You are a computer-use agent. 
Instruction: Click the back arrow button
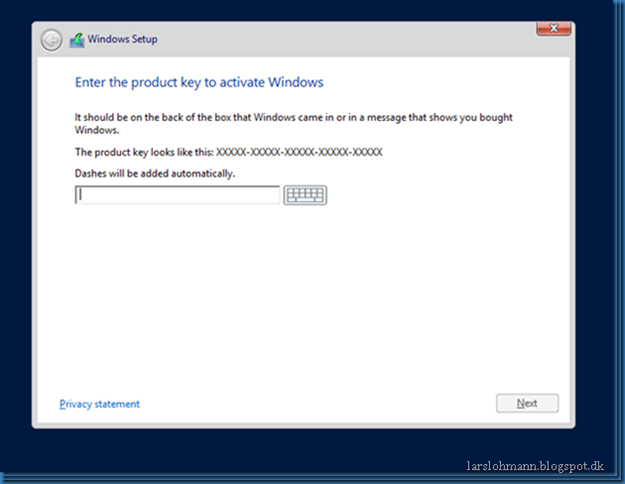tap(51, 40)
